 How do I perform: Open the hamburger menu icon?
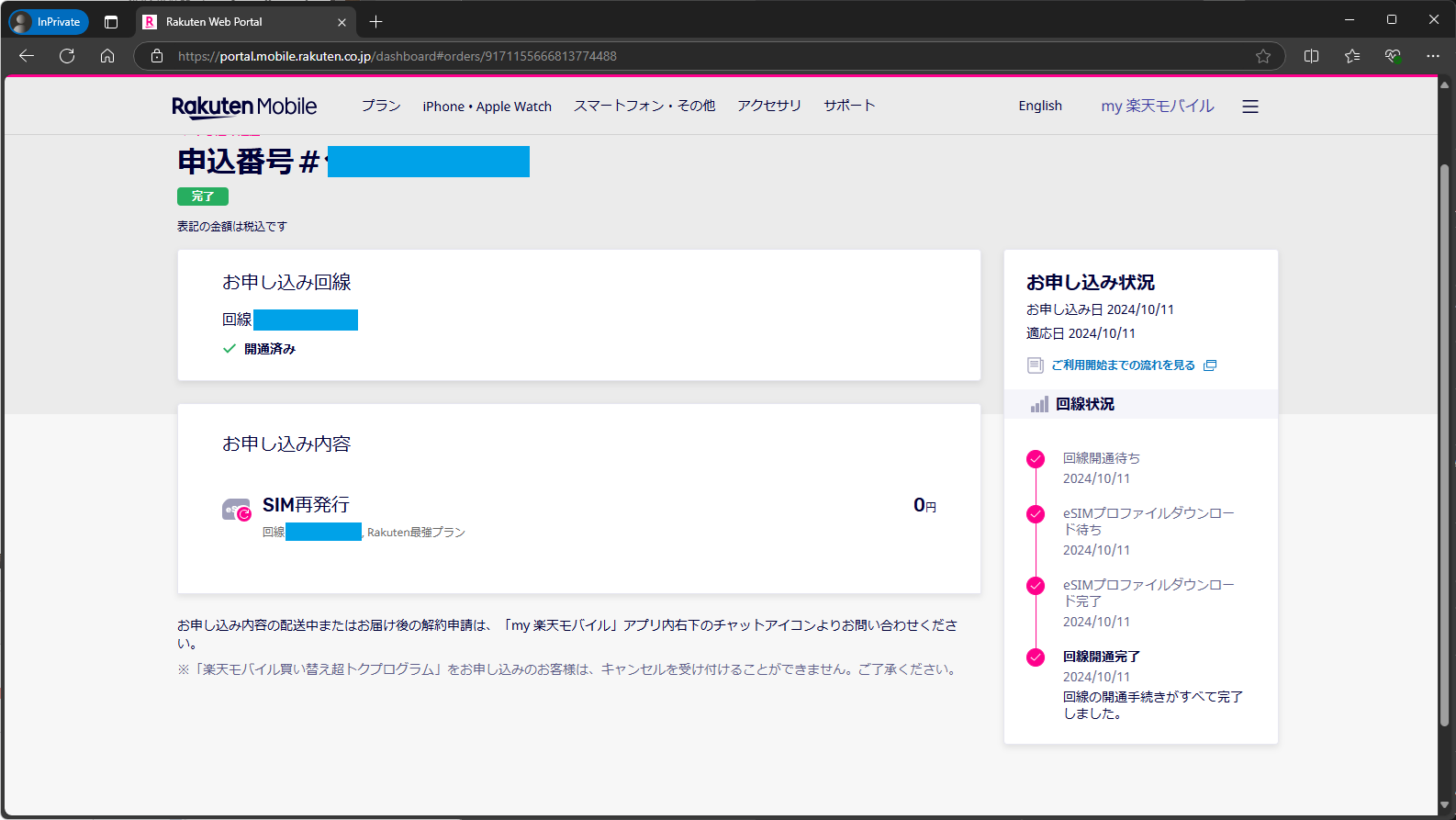[1250, 107]
